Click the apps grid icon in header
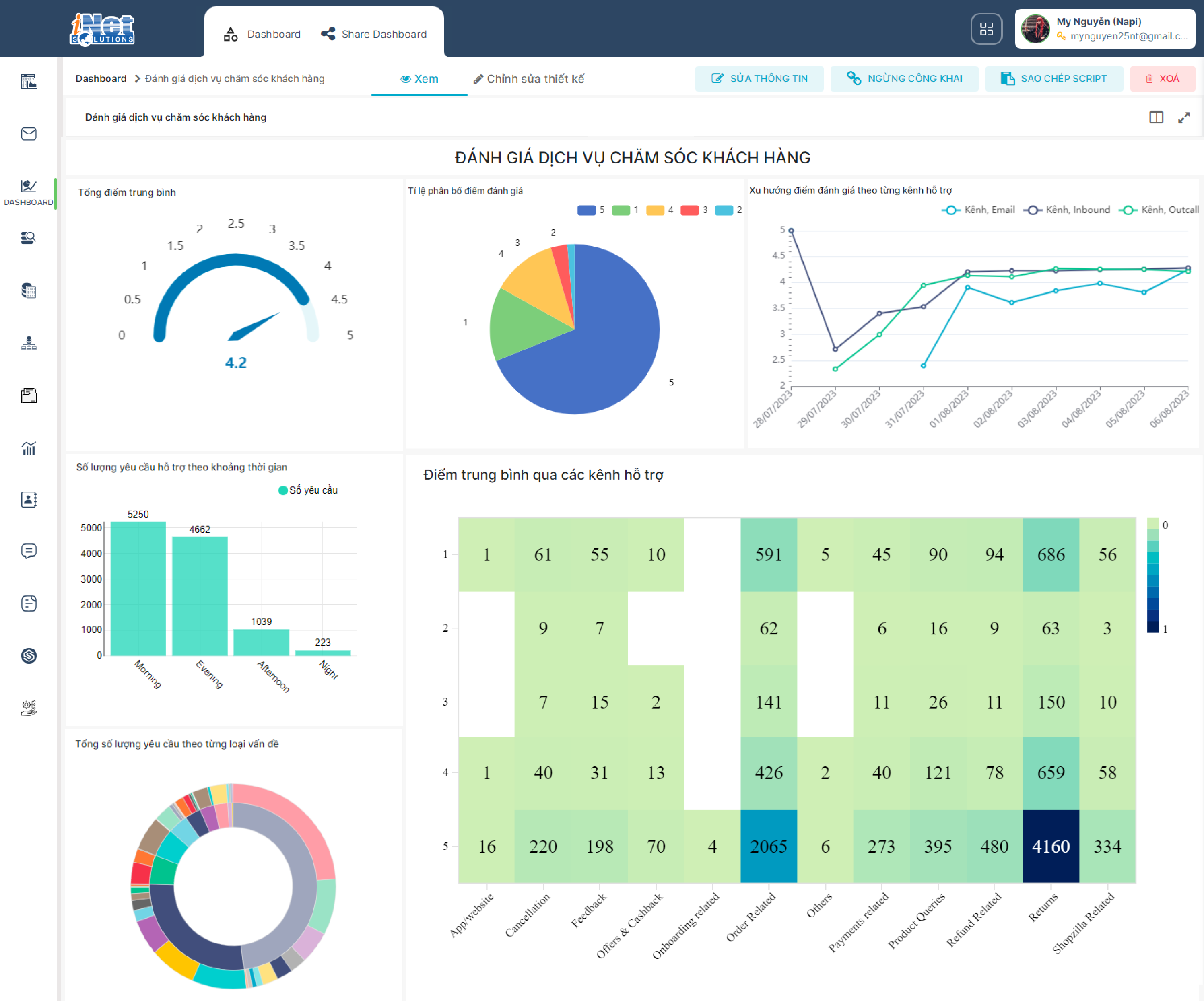 tap(986, 29)
